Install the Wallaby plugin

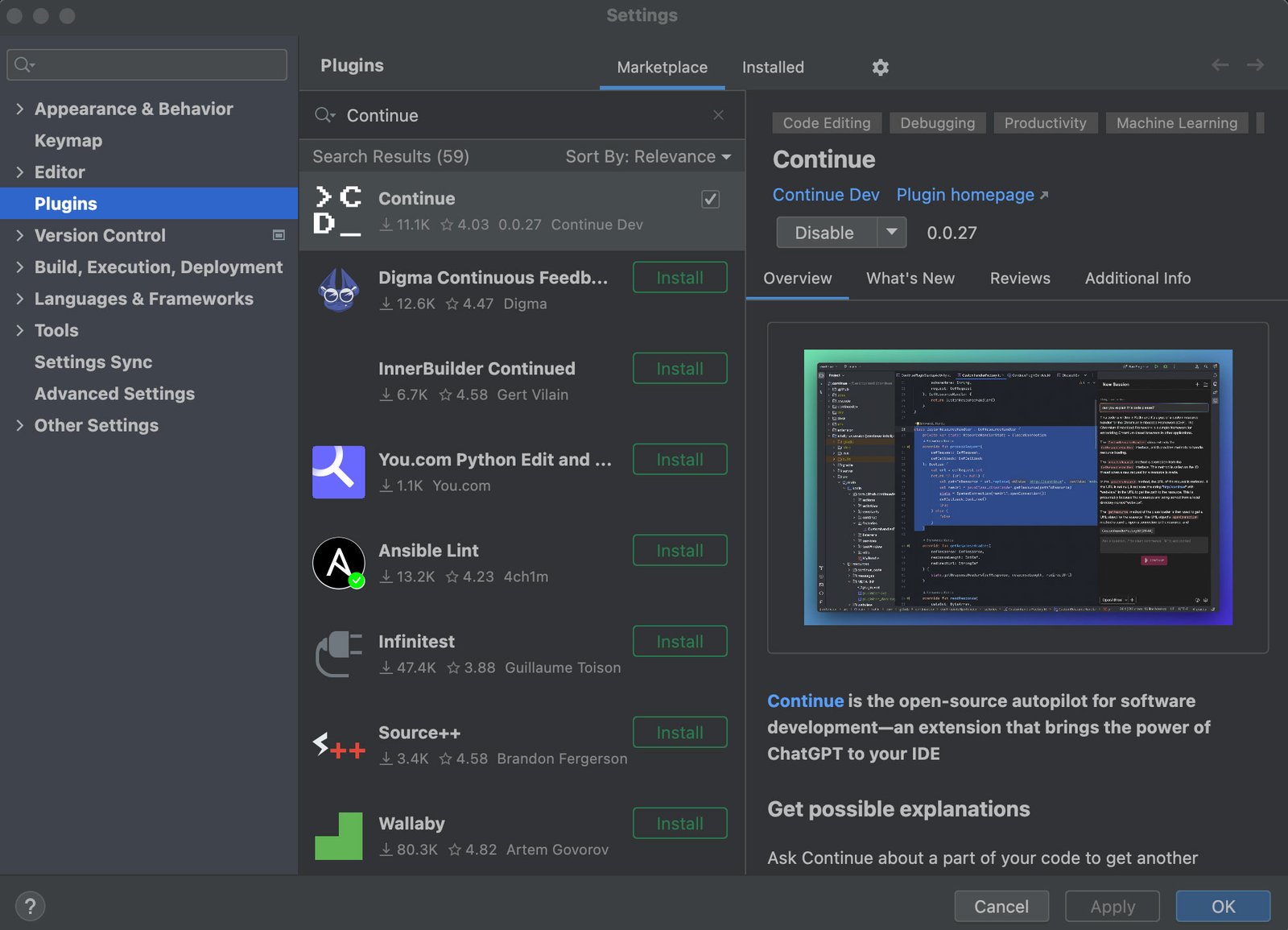tap(680, 824)
